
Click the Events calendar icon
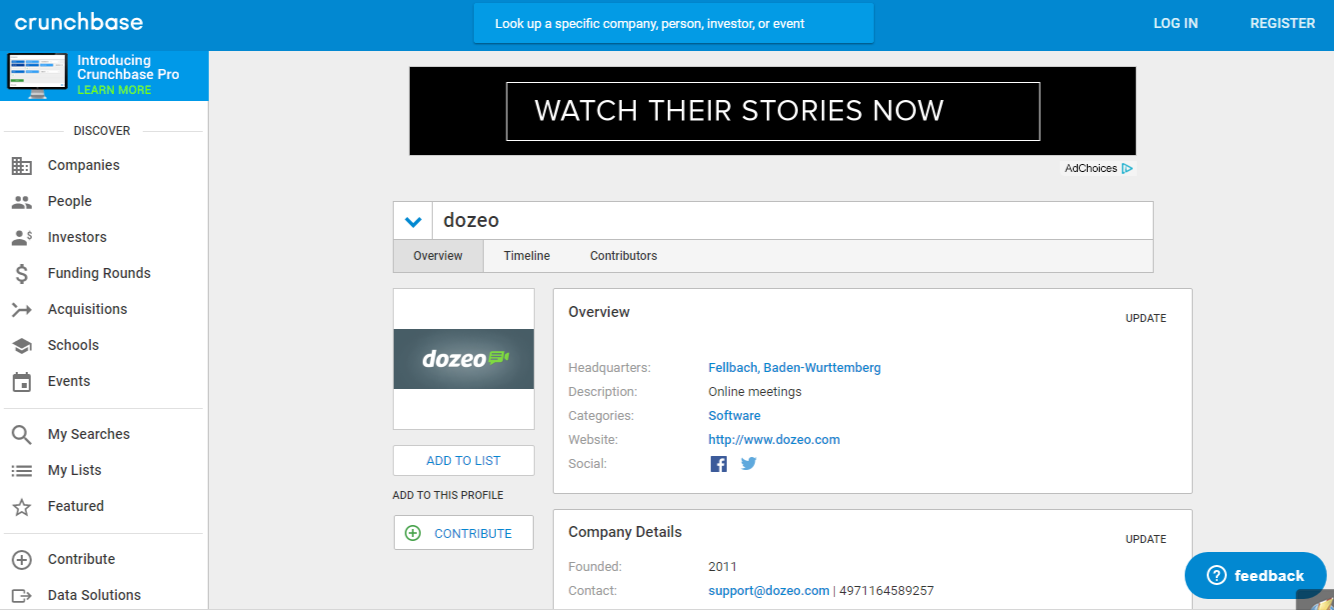coord(21,381)
